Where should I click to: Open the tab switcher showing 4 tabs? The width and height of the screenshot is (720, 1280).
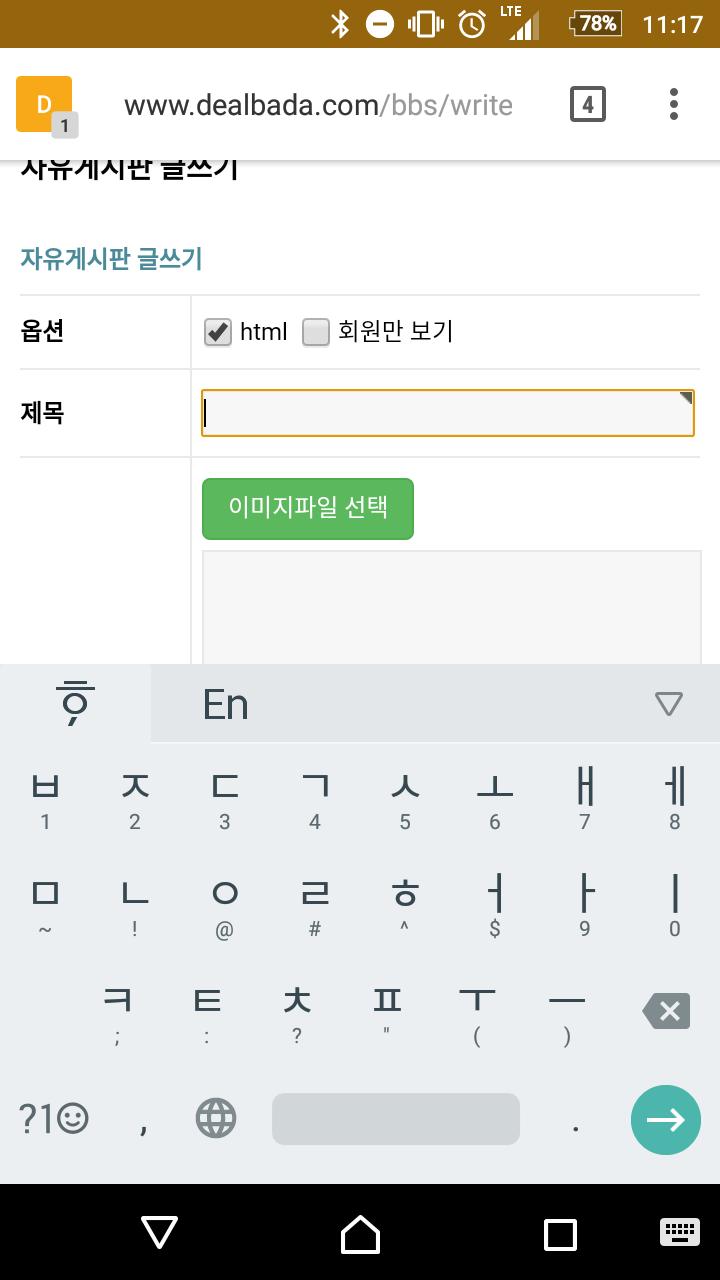(587, 104)
